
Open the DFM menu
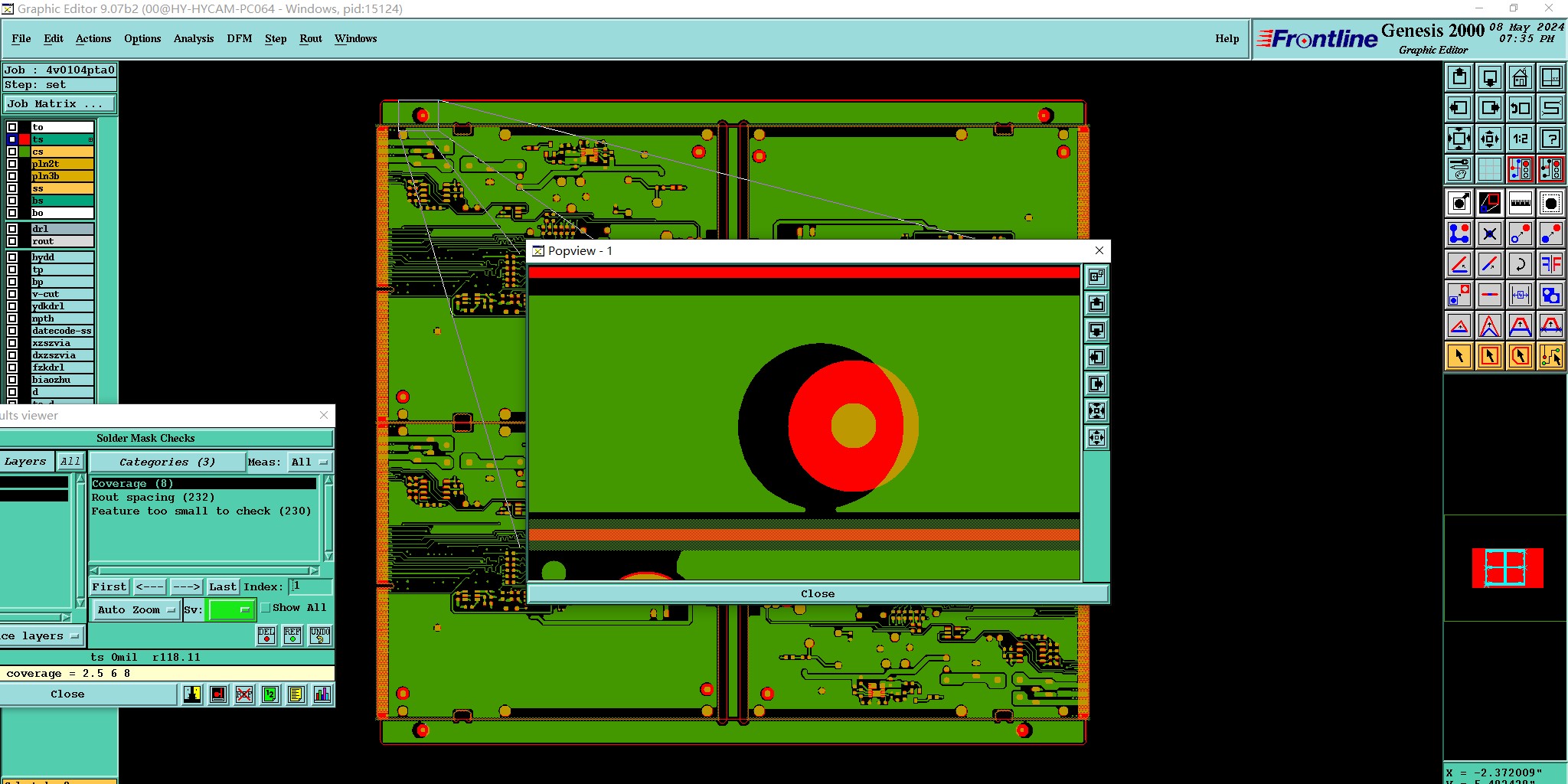(240, 39)
